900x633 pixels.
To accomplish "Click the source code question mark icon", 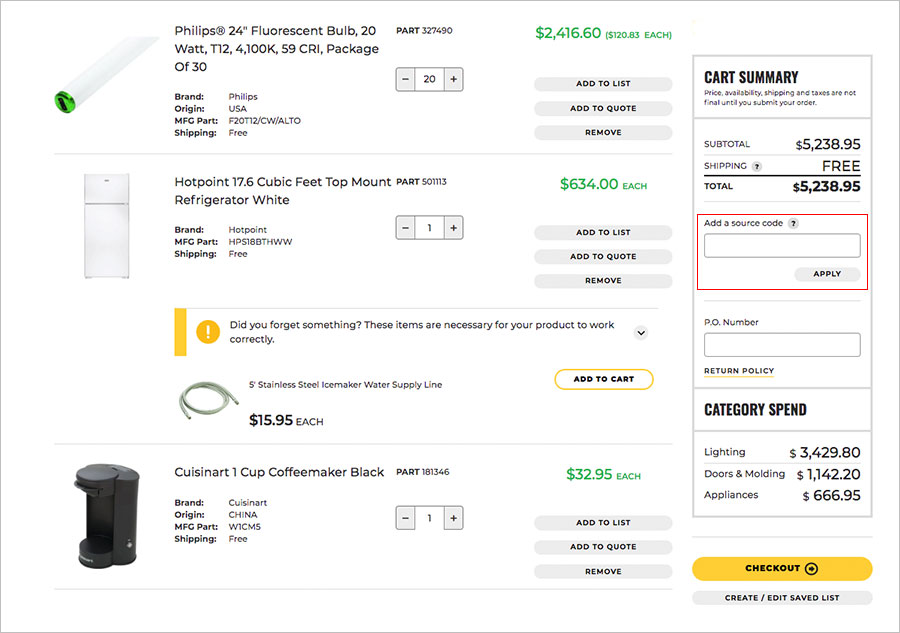I will pyautogui.click(x=793, y=223).
